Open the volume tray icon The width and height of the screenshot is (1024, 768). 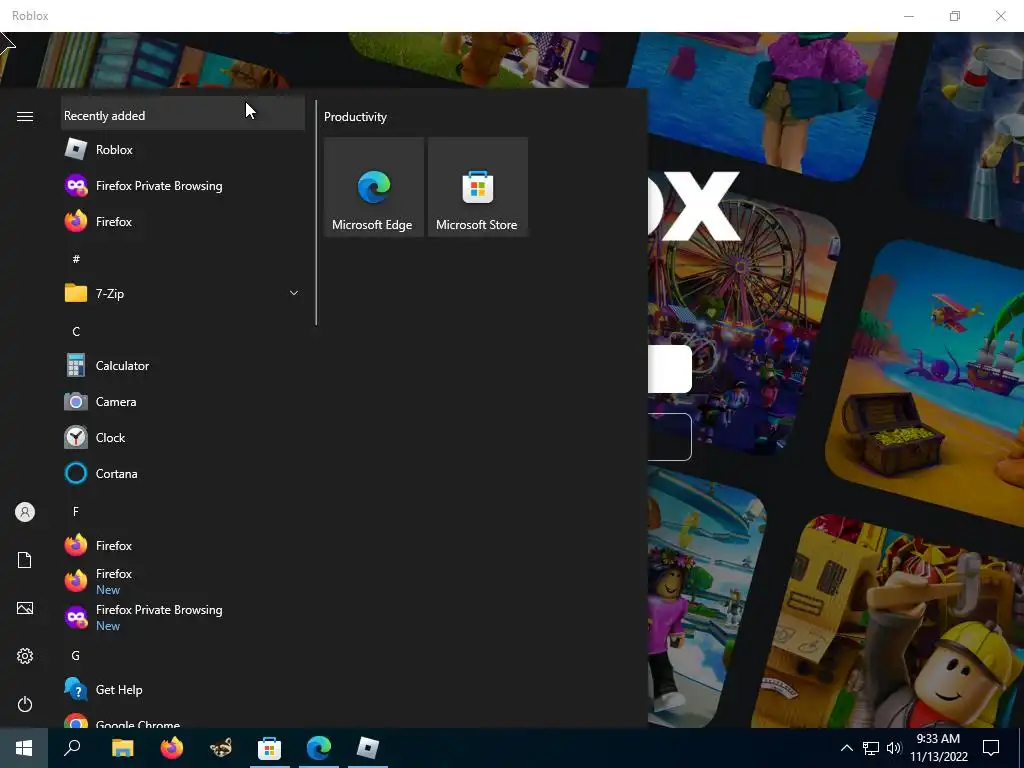click(894, 748)
